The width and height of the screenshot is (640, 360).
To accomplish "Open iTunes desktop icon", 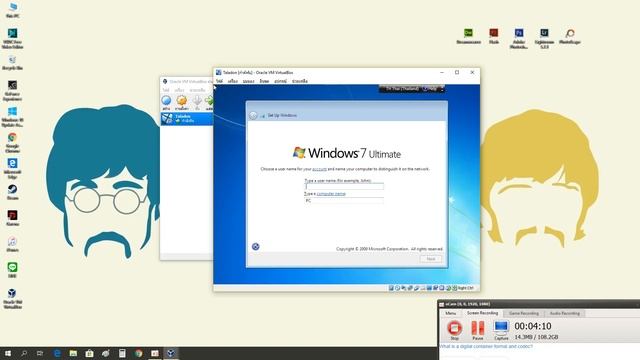I will tap(12, 244).
